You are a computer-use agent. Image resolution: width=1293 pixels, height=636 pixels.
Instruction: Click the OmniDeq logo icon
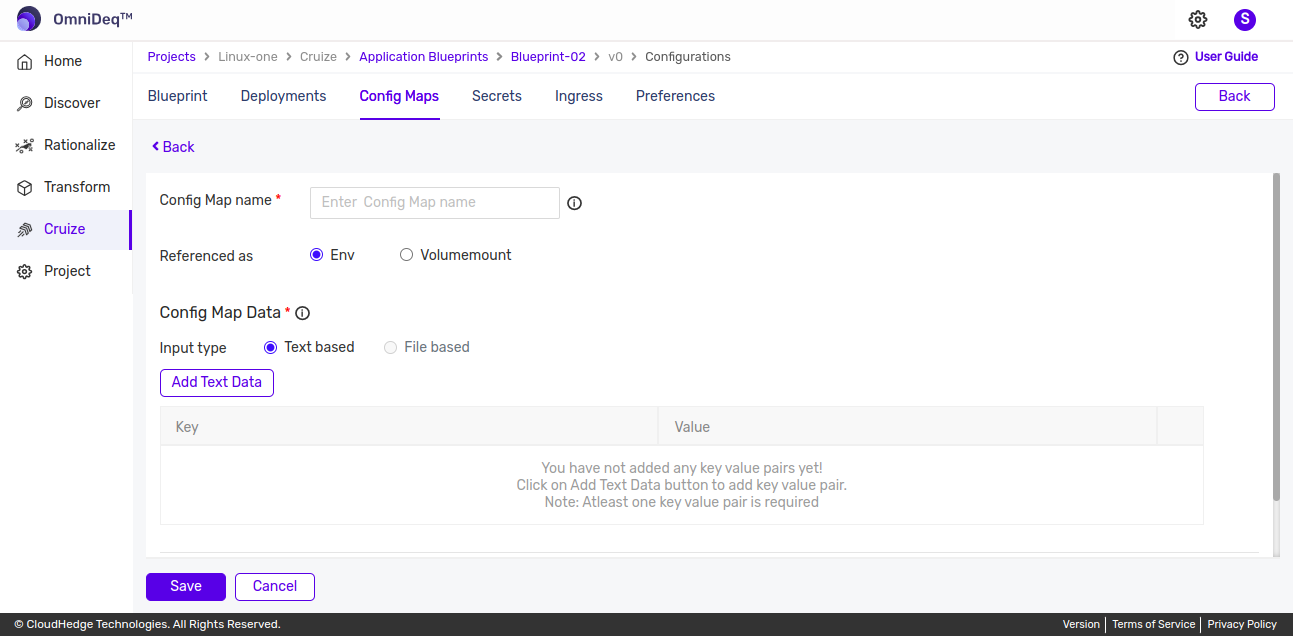pyautogui.click(x=29, y=19)
